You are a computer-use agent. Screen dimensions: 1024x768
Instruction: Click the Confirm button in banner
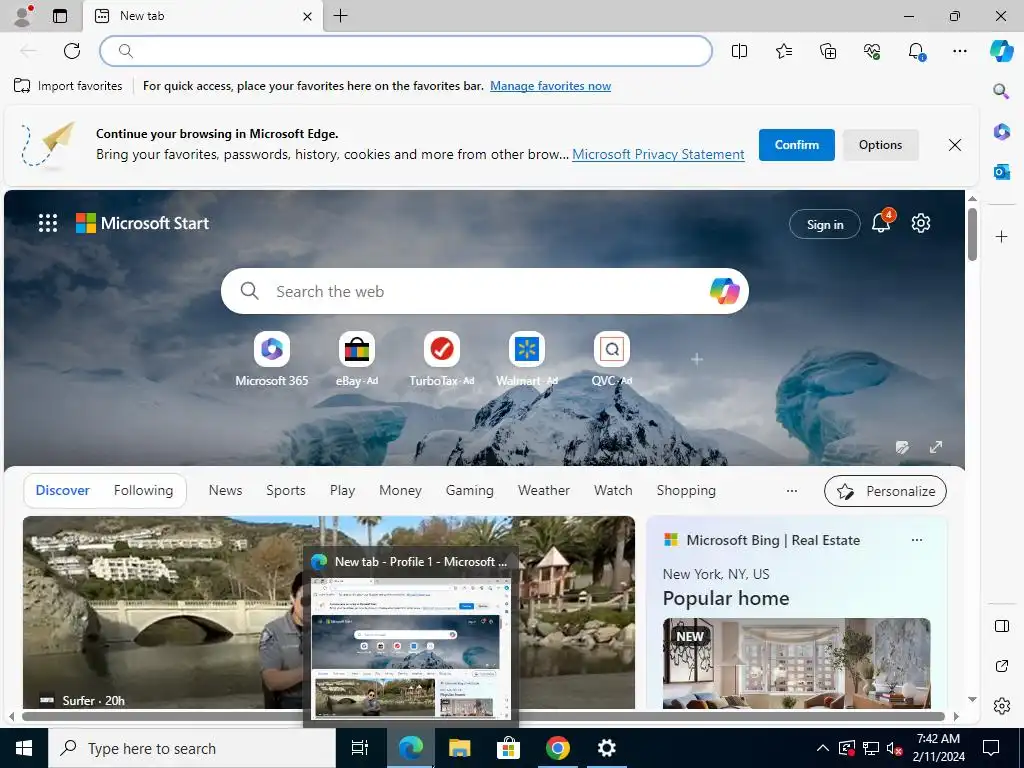797,145
